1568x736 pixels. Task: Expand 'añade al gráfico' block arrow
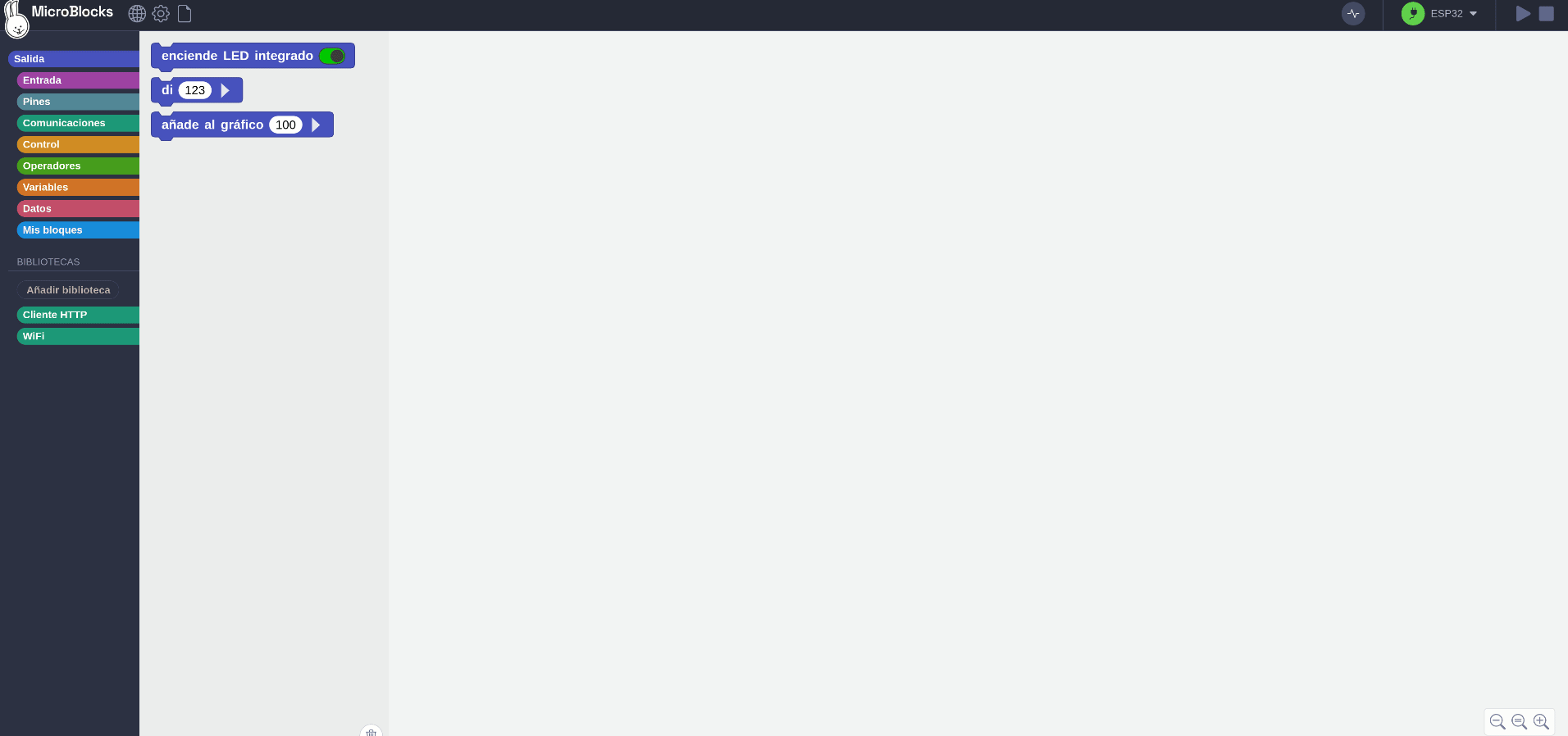tap(316, 125)
